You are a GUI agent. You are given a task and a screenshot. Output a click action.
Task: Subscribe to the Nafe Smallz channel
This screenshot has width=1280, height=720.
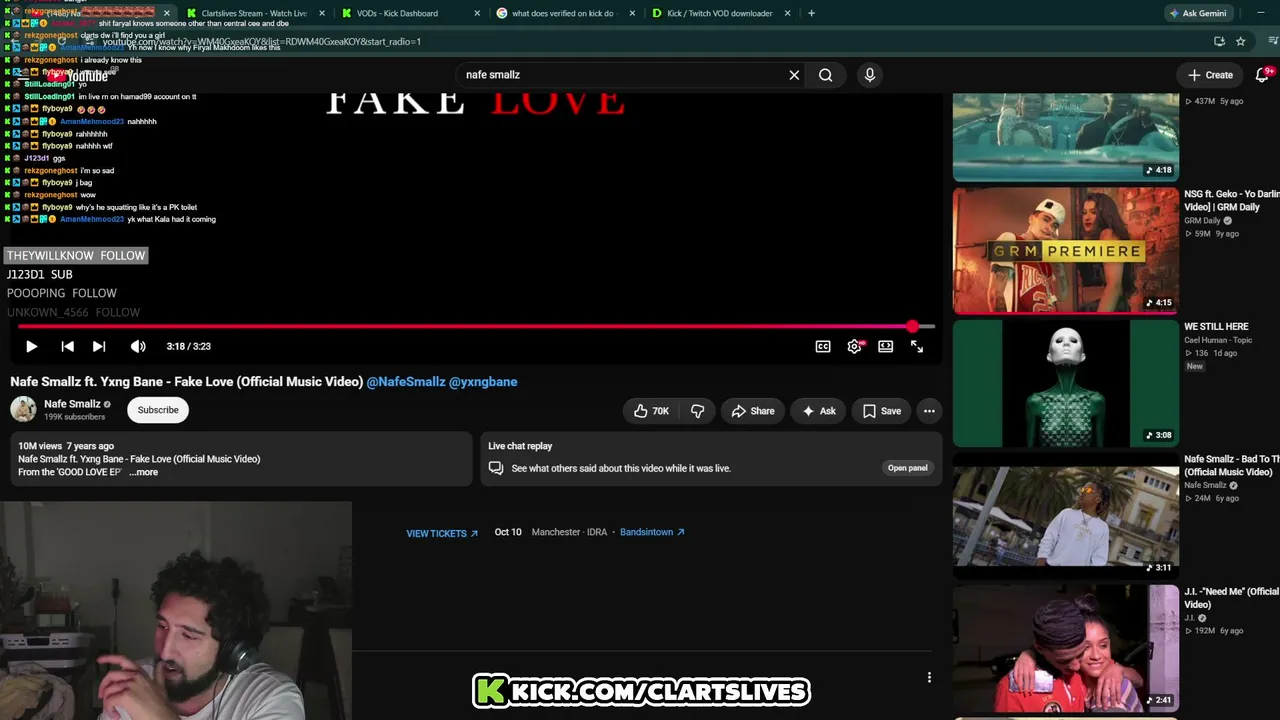[158, 410]
